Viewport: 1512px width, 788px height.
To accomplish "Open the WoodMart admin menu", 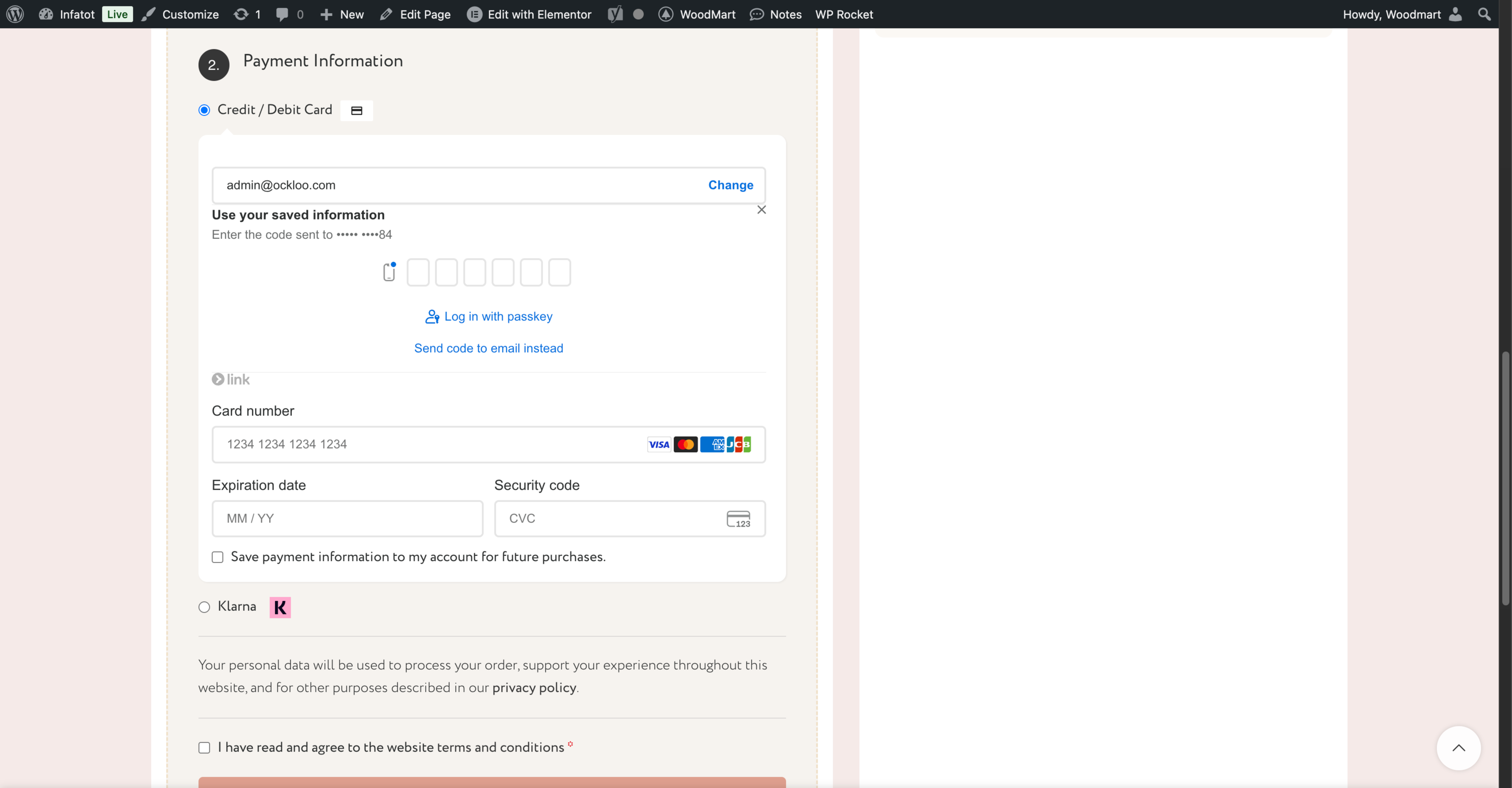I will [697, 14].
